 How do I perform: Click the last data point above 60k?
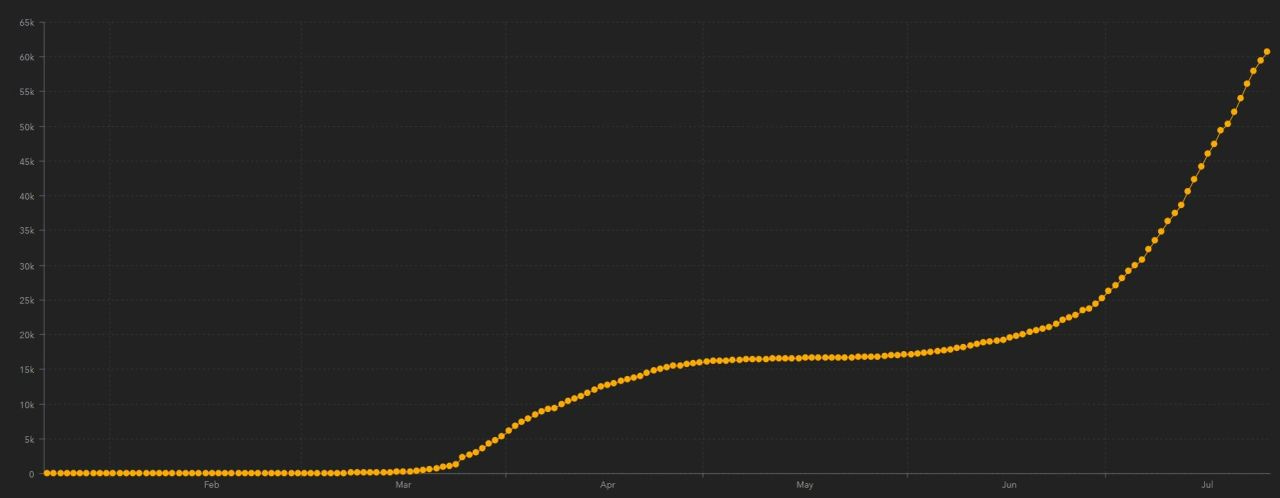[x=1267, y=52]
